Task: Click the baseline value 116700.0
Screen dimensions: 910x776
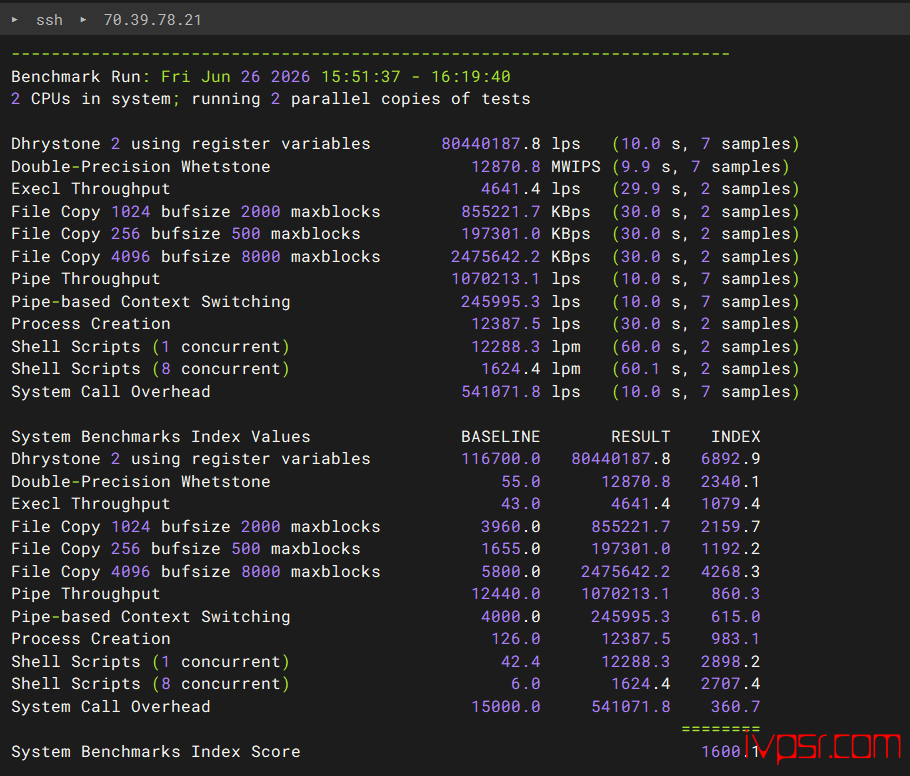Action: 500,459
